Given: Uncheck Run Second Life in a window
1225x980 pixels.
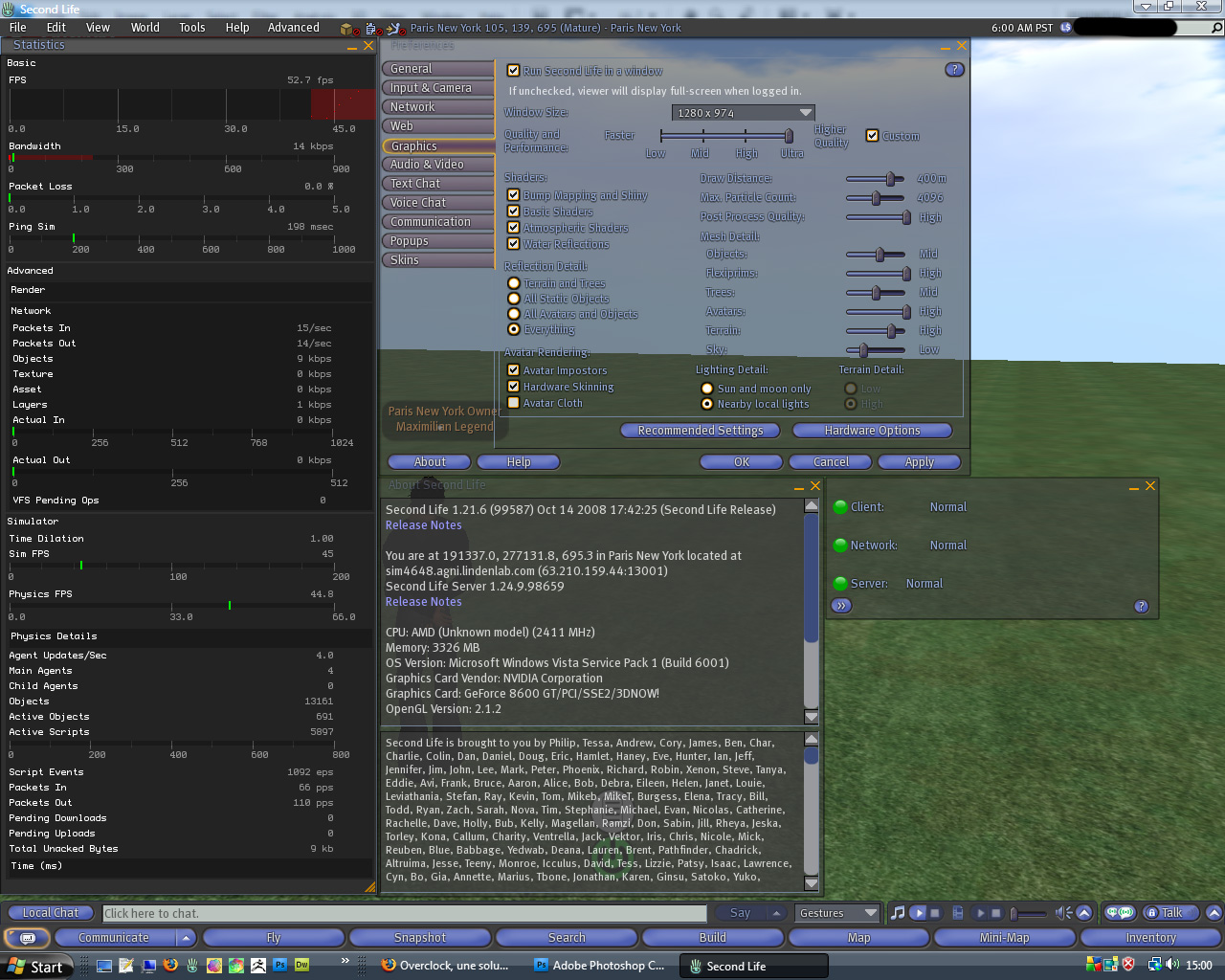Looking at the screenshot, I should (514, 71).
